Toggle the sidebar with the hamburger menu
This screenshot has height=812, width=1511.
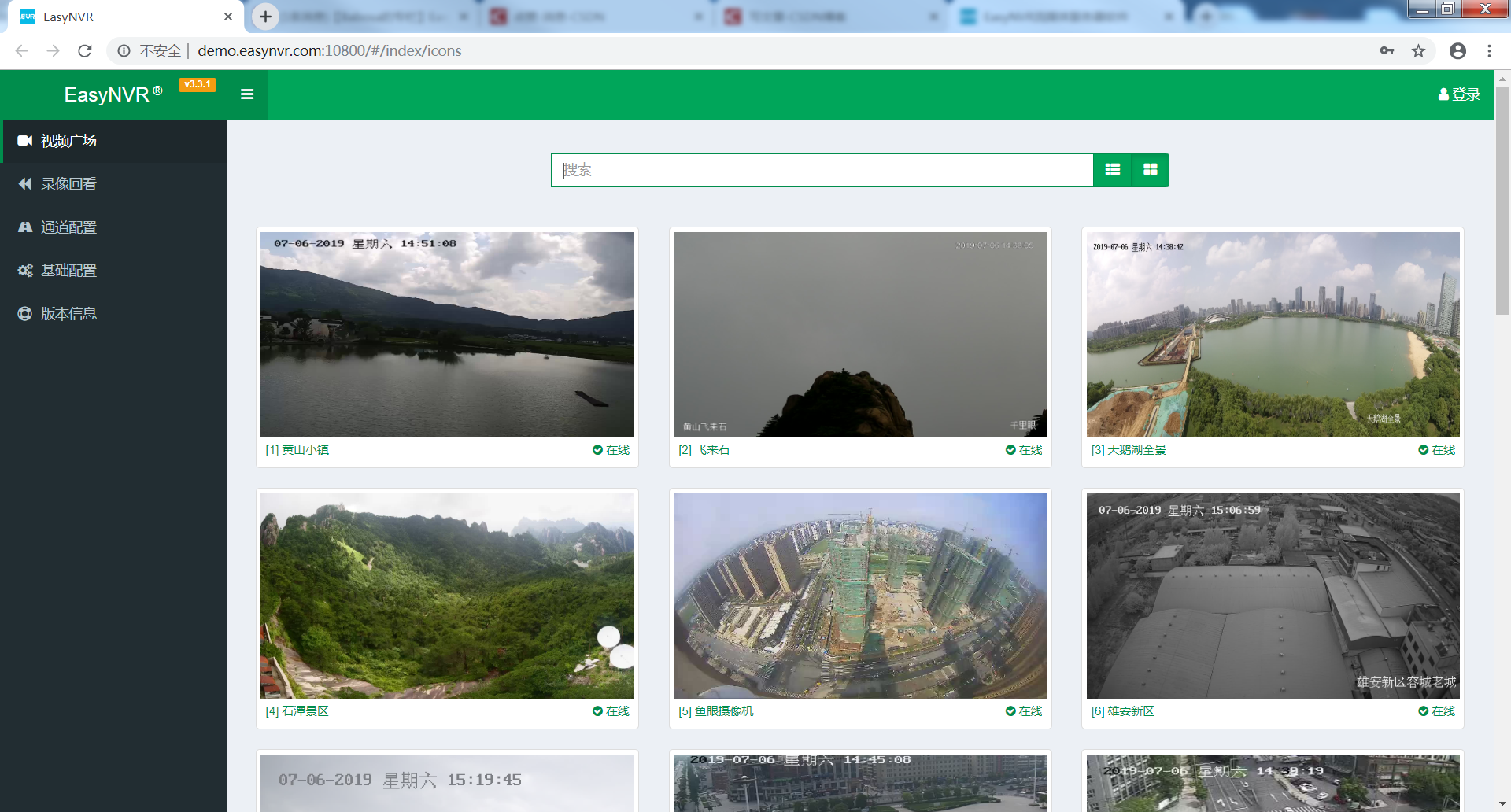click(x=247, y=94)
